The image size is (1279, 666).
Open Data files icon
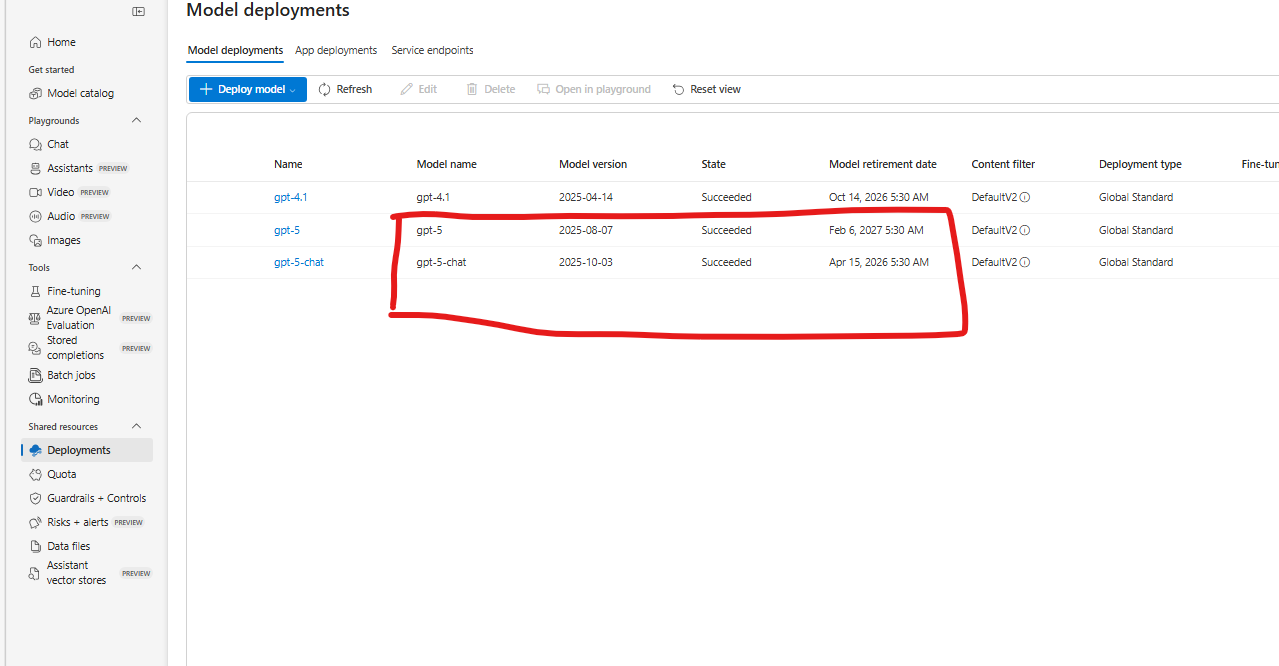pyautogui.click(x=36, y=546)
